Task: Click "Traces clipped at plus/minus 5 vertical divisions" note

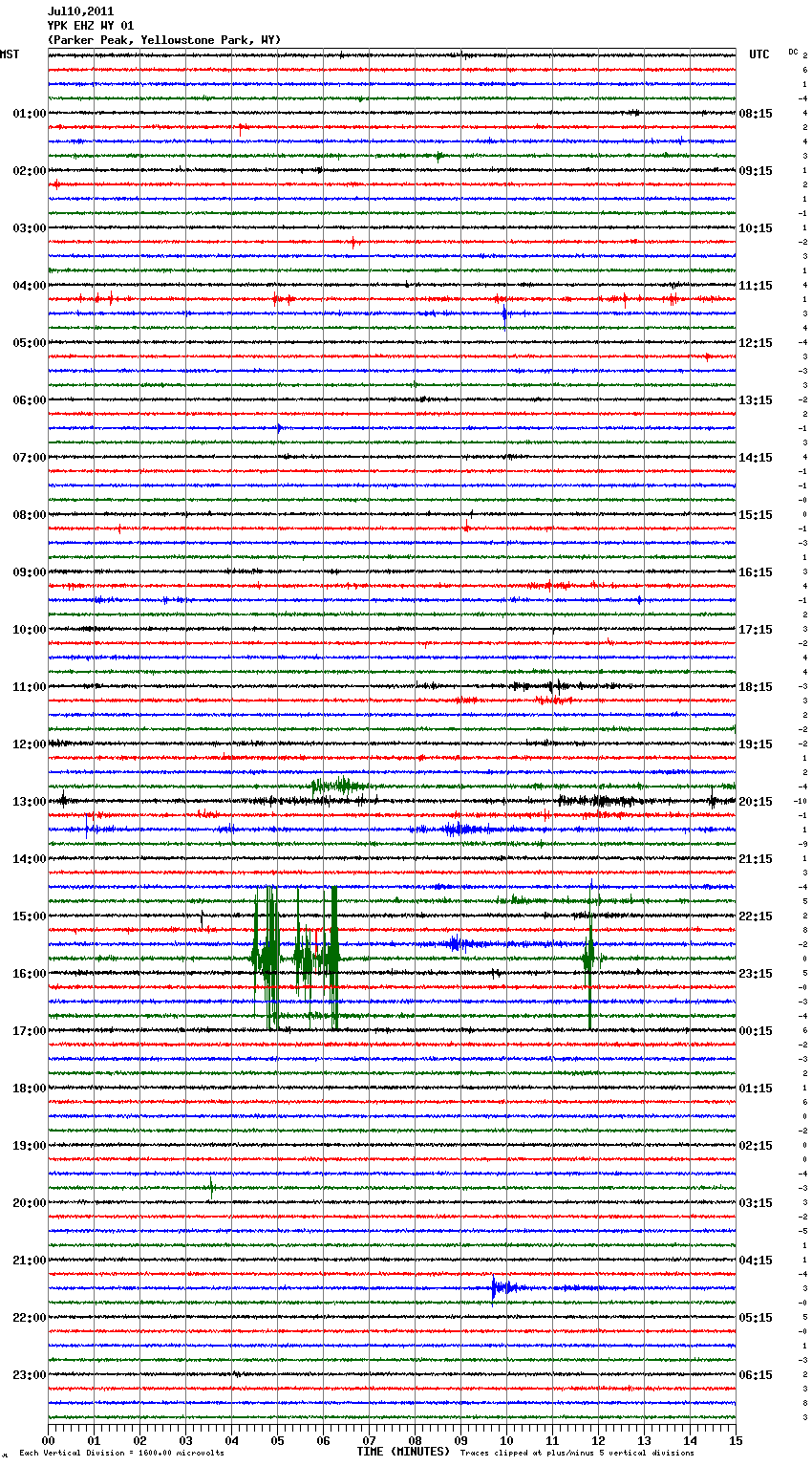Action: pyautogui.click(x=577, y=1453)
